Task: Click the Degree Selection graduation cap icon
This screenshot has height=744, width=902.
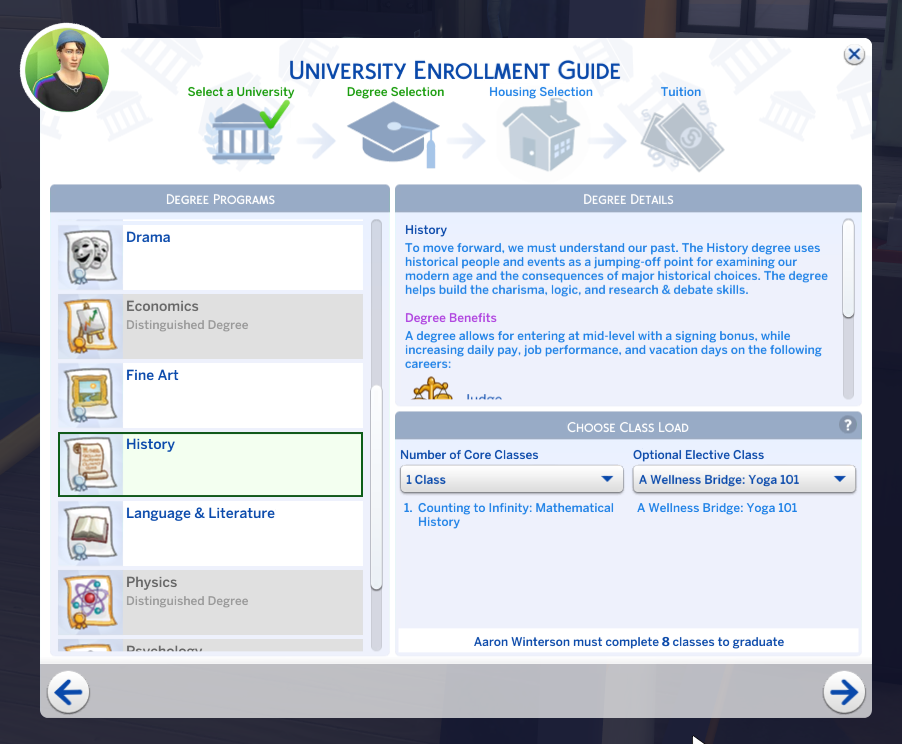Action: click(393, 135)
